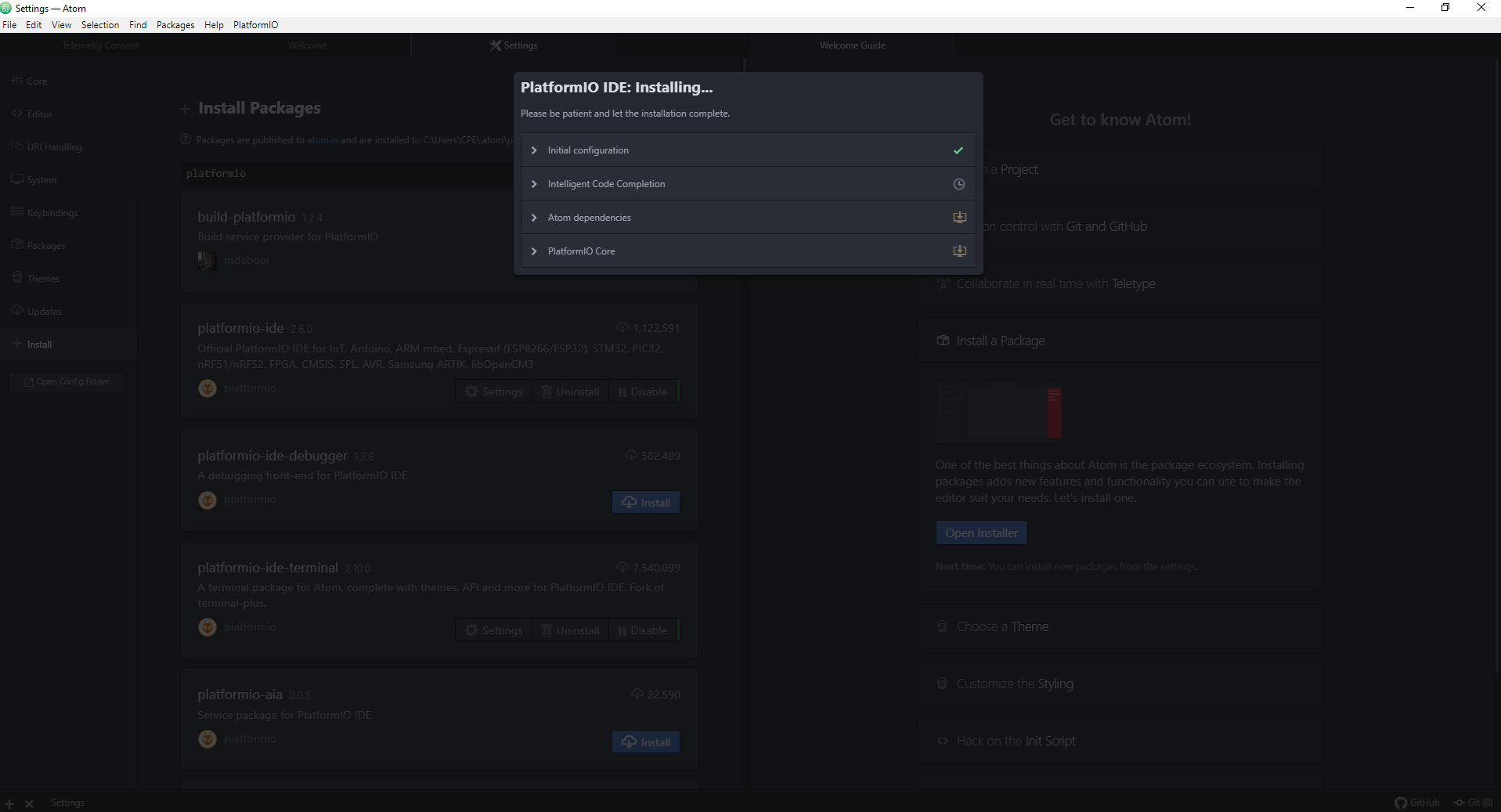Expand Choose a Theme section
1501x812 pixels.
click(x=1120, y=626)
